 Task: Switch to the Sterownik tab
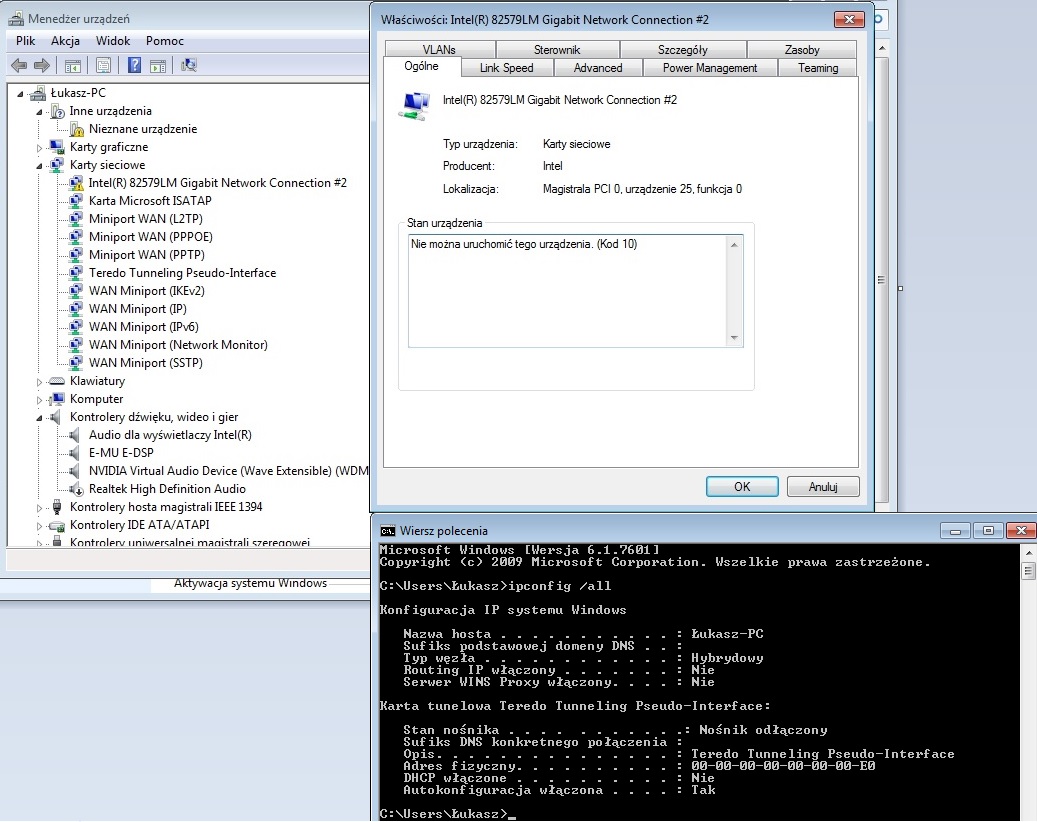point(557,50)
